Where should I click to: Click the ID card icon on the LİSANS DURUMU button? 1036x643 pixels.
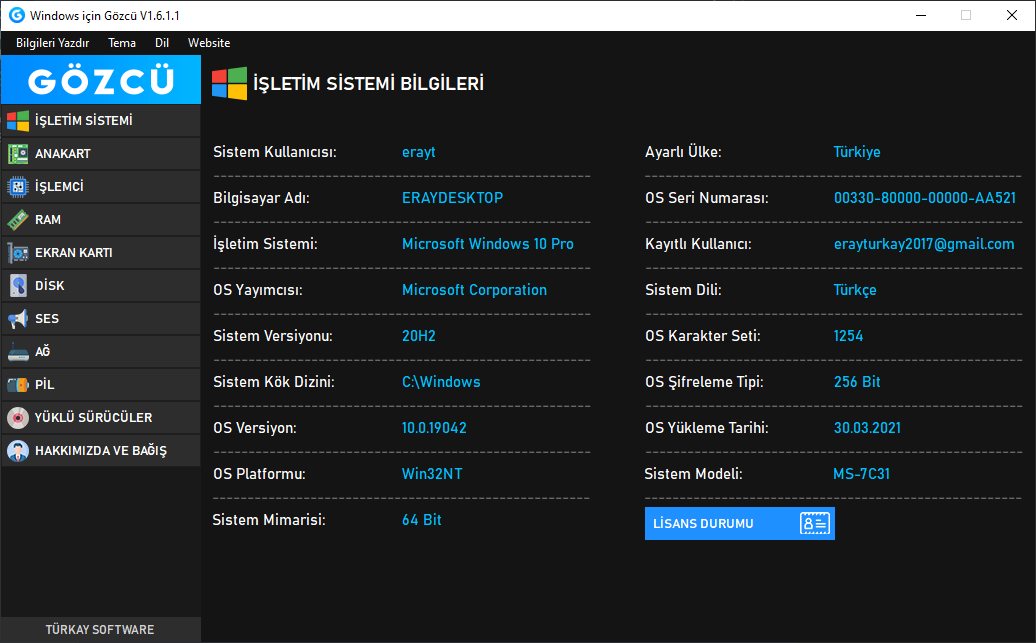point(815,523)
